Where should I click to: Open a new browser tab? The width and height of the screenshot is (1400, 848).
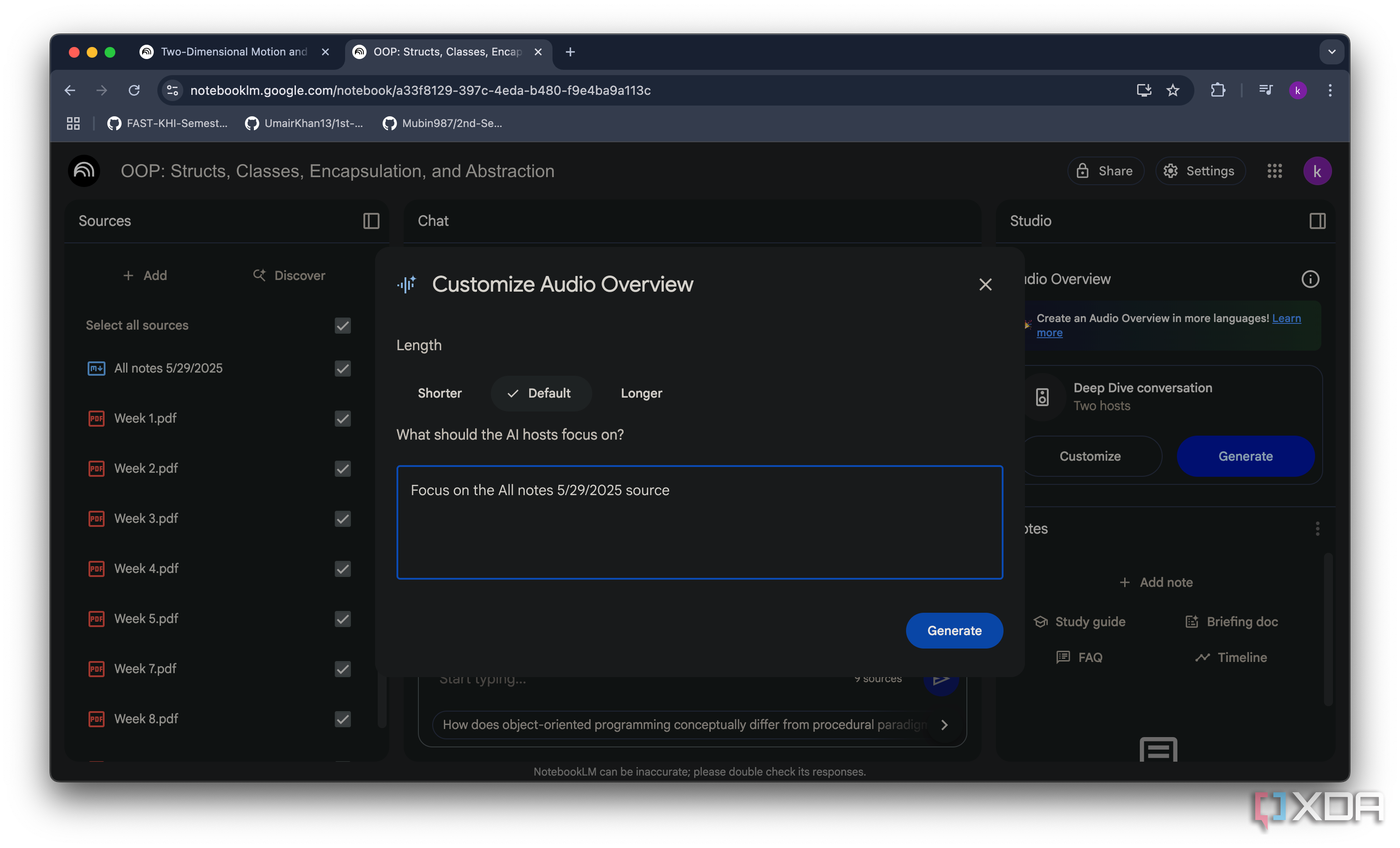(x=570, y=52)
